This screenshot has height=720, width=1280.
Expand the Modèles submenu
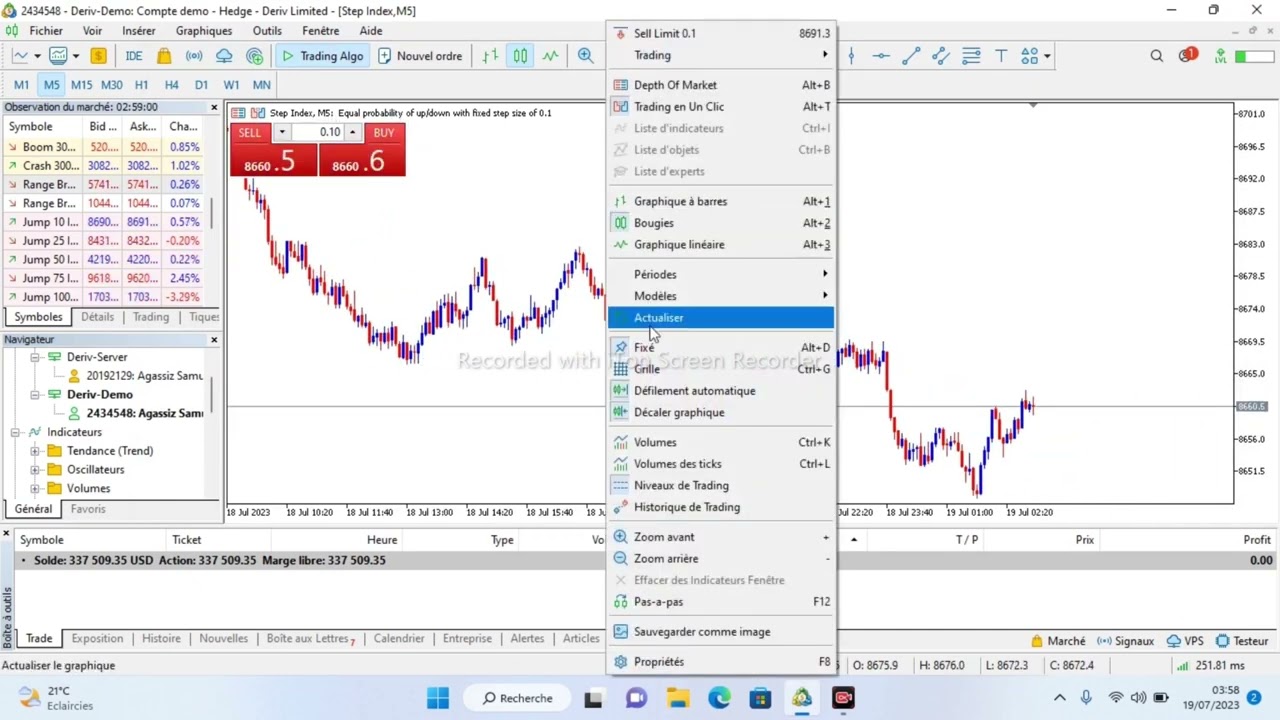pyautogui.click(x=720, y=296)
